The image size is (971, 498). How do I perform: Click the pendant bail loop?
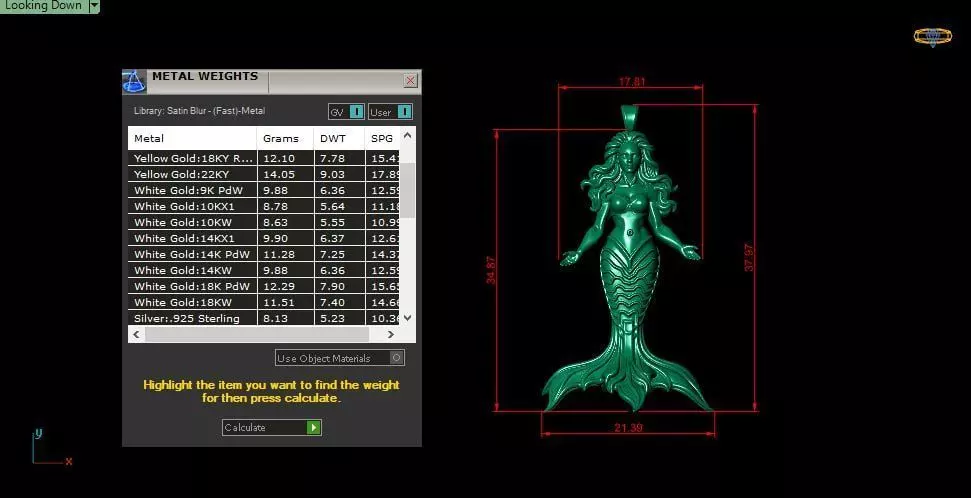(629, 116)
